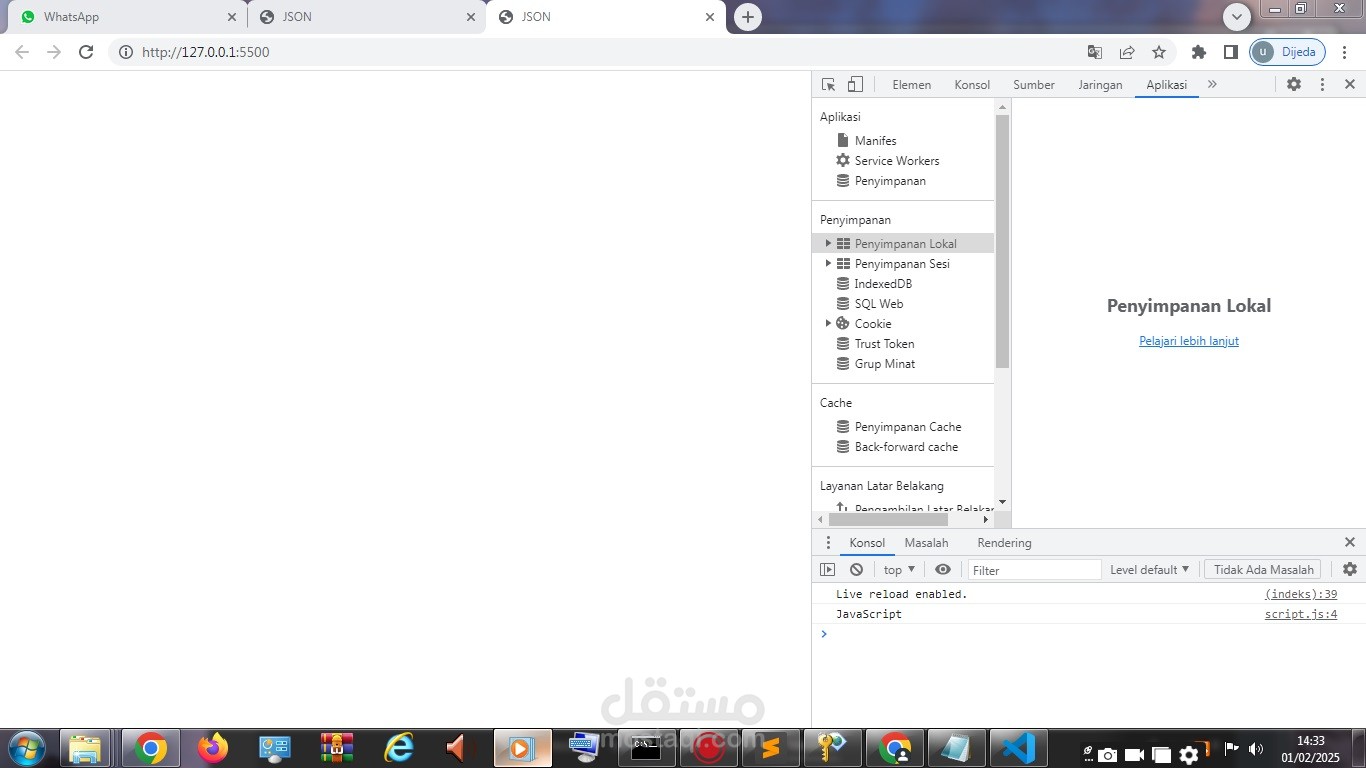Open the Level default dropdown
The width and height of the screenshot is (1366, 768).
click(1149, 570)
